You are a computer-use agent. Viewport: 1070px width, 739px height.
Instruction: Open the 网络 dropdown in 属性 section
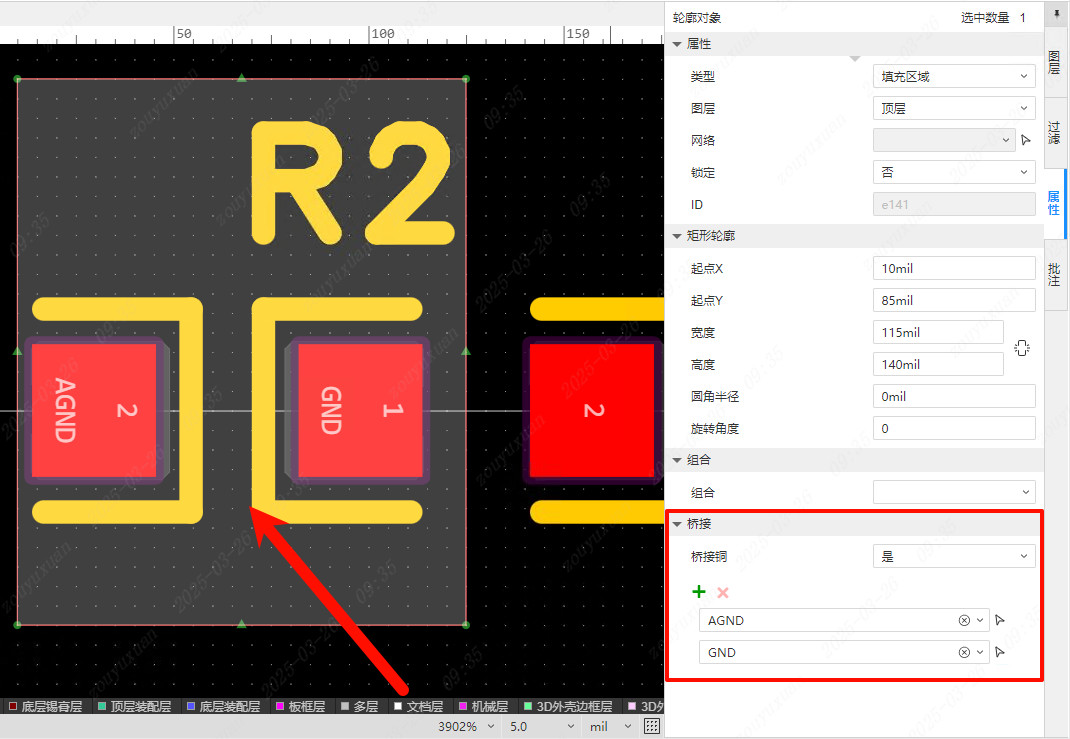tap(943, 140)
